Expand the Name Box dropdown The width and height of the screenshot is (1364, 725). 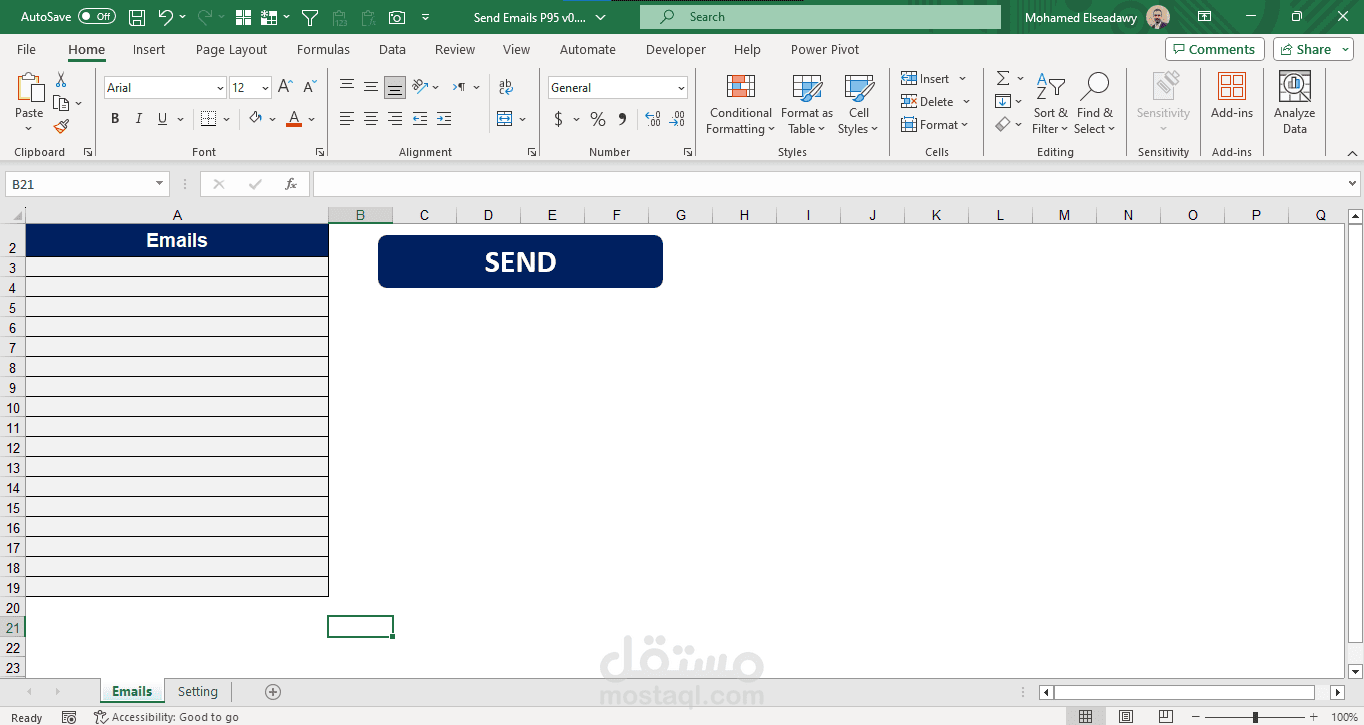coord(160,184)
